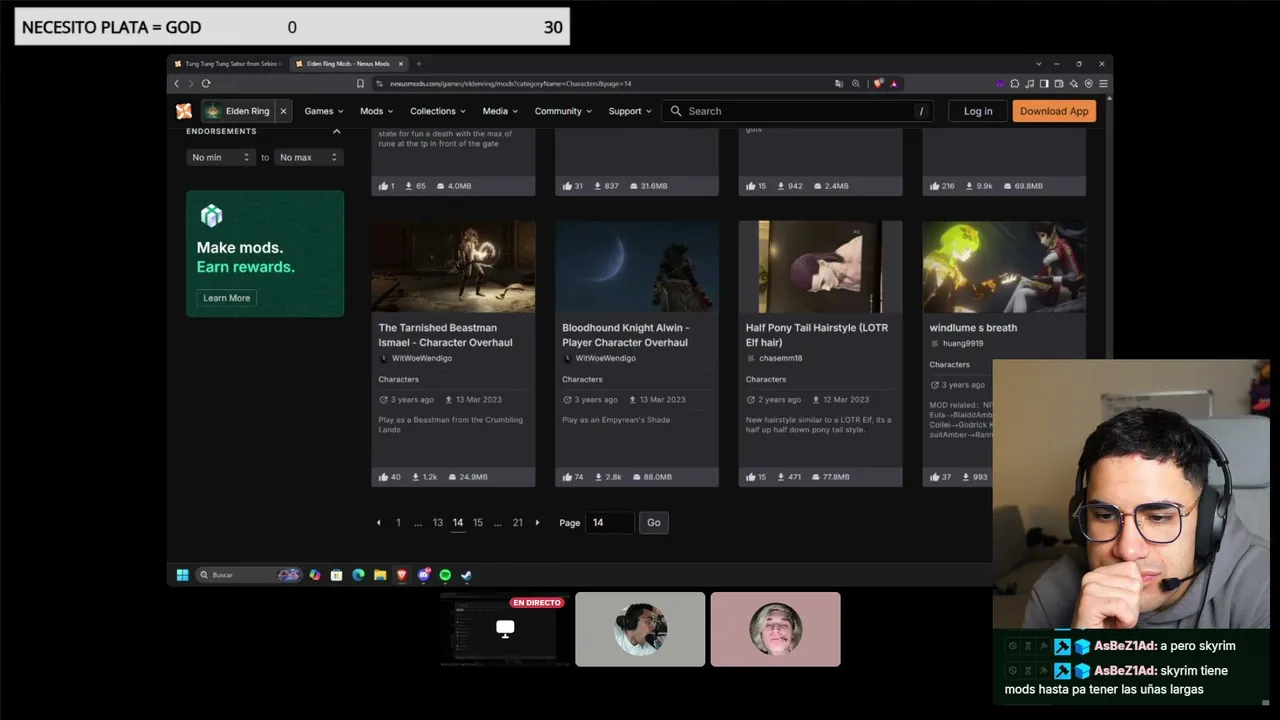Open The Tarnished Beastman Ismael mod thumbnail
The image size is (1280, 720).
(453, 267)
